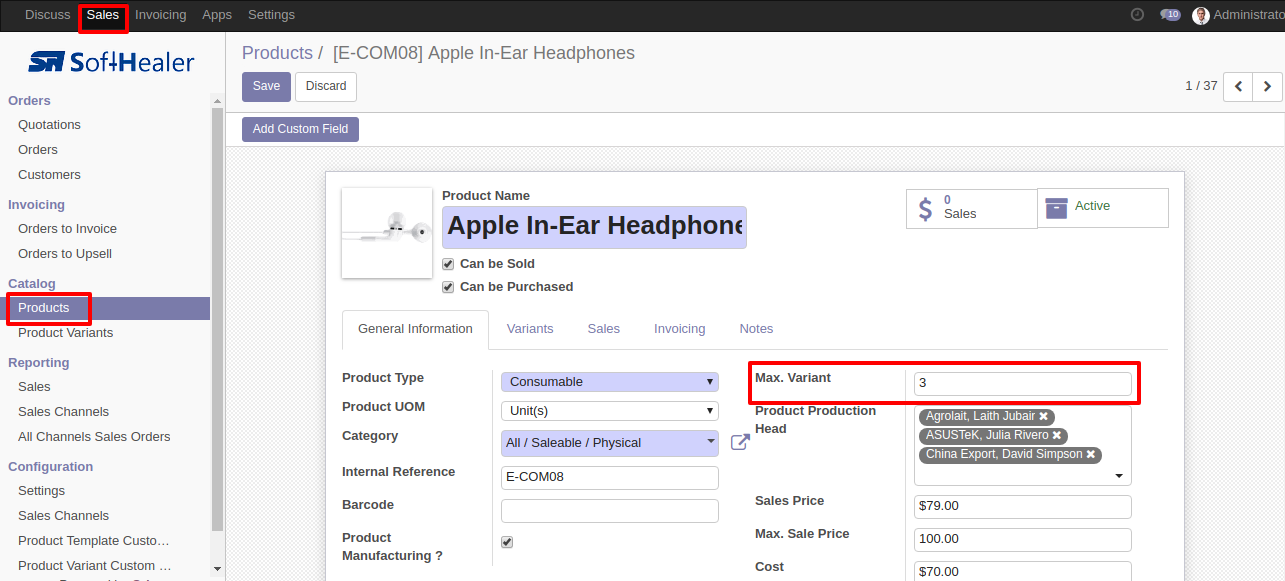The width and height of the screenshot is (1285, 581).
Task: Open Customers in sidebar
Action: coord(49,175)
